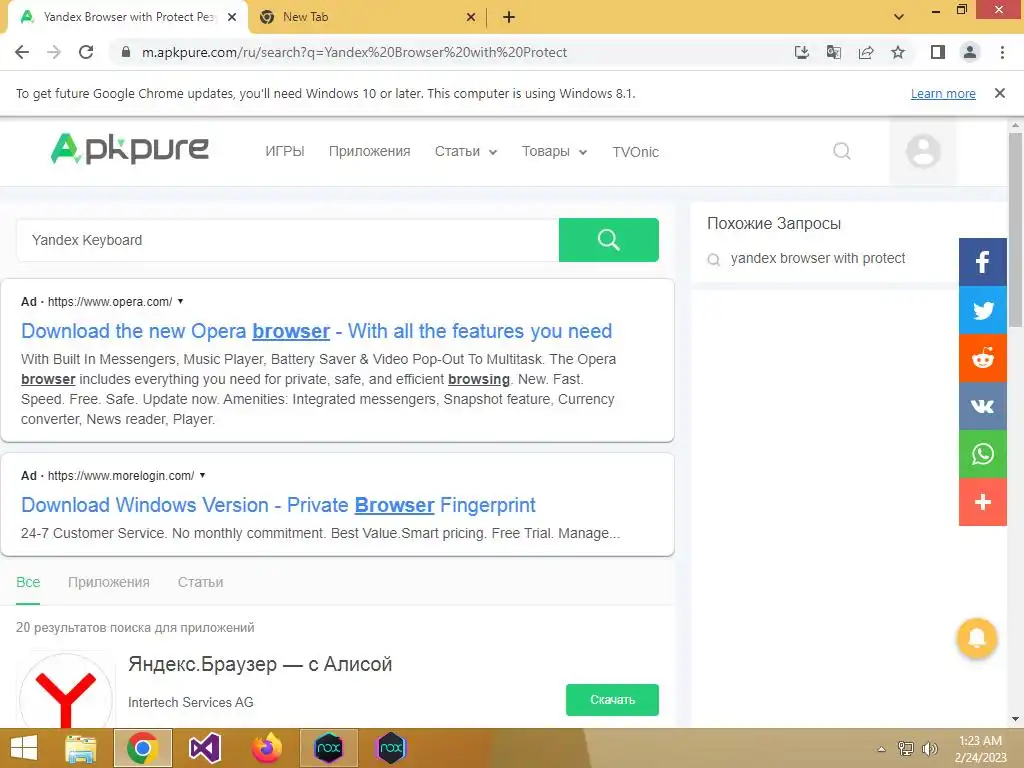
Task: Open Visual Studio from the taskbar
Action: pyautogui.click(x=204, y=748)
